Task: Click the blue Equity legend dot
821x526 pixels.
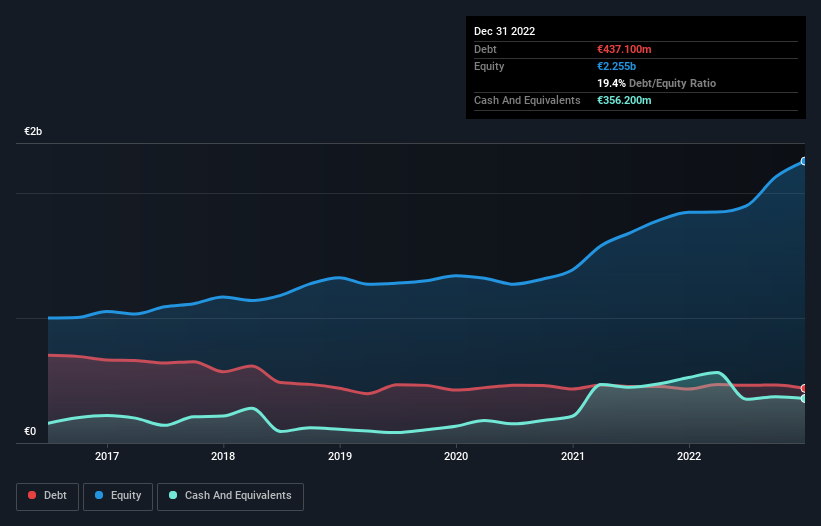Action: (x=99, y=495)
